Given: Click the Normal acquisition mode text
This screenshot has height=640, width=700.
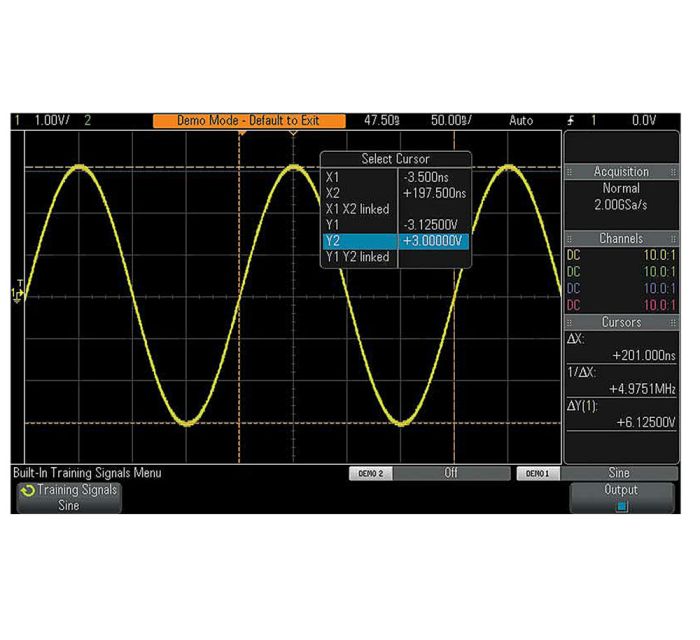Looking at the screenshot, I should tap(621, 188).
